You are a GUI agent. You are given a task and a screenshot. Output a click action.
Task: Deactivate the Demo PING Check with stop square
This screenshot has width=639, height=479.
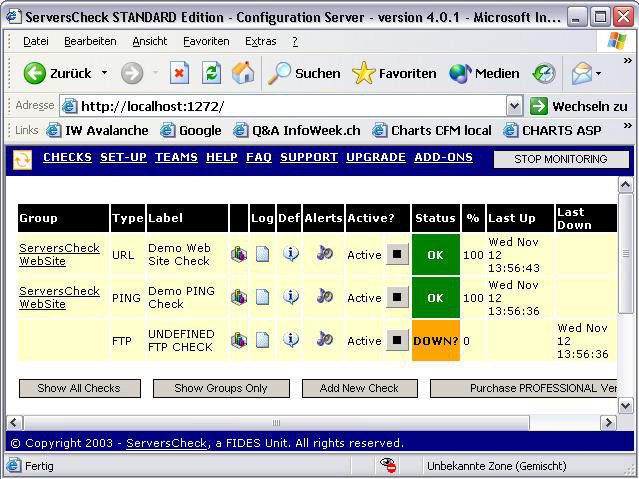[x=397, y=297]
